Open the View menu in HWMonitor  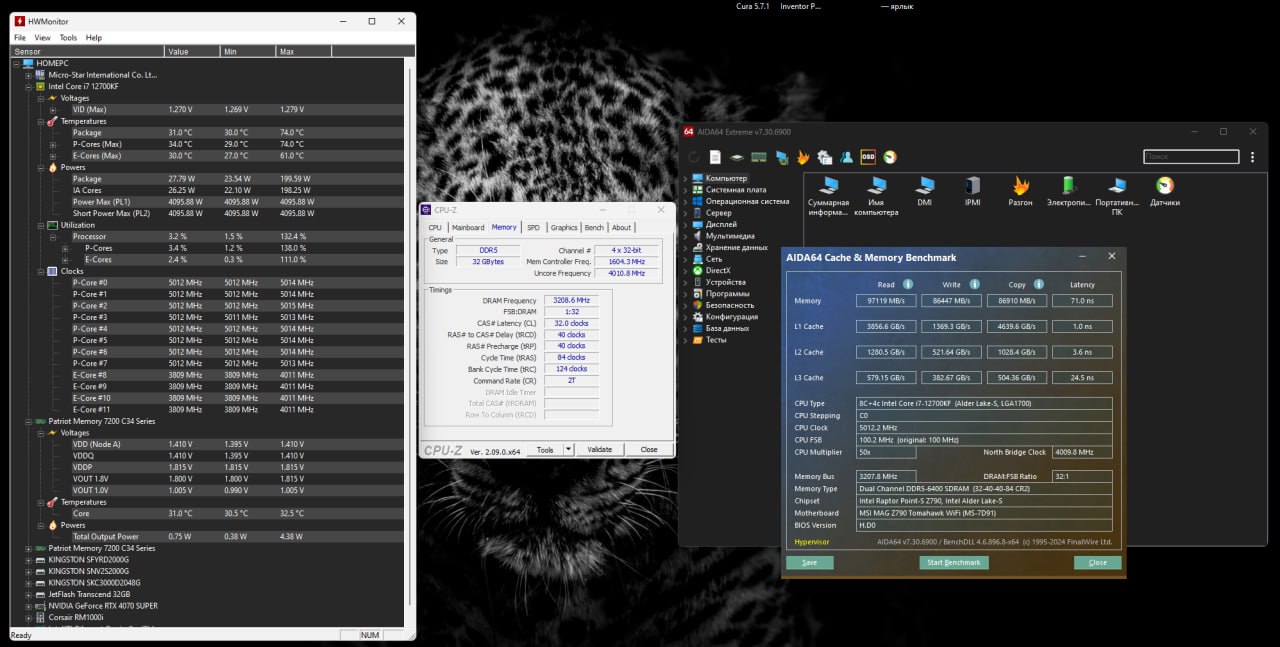click(42, 38)
